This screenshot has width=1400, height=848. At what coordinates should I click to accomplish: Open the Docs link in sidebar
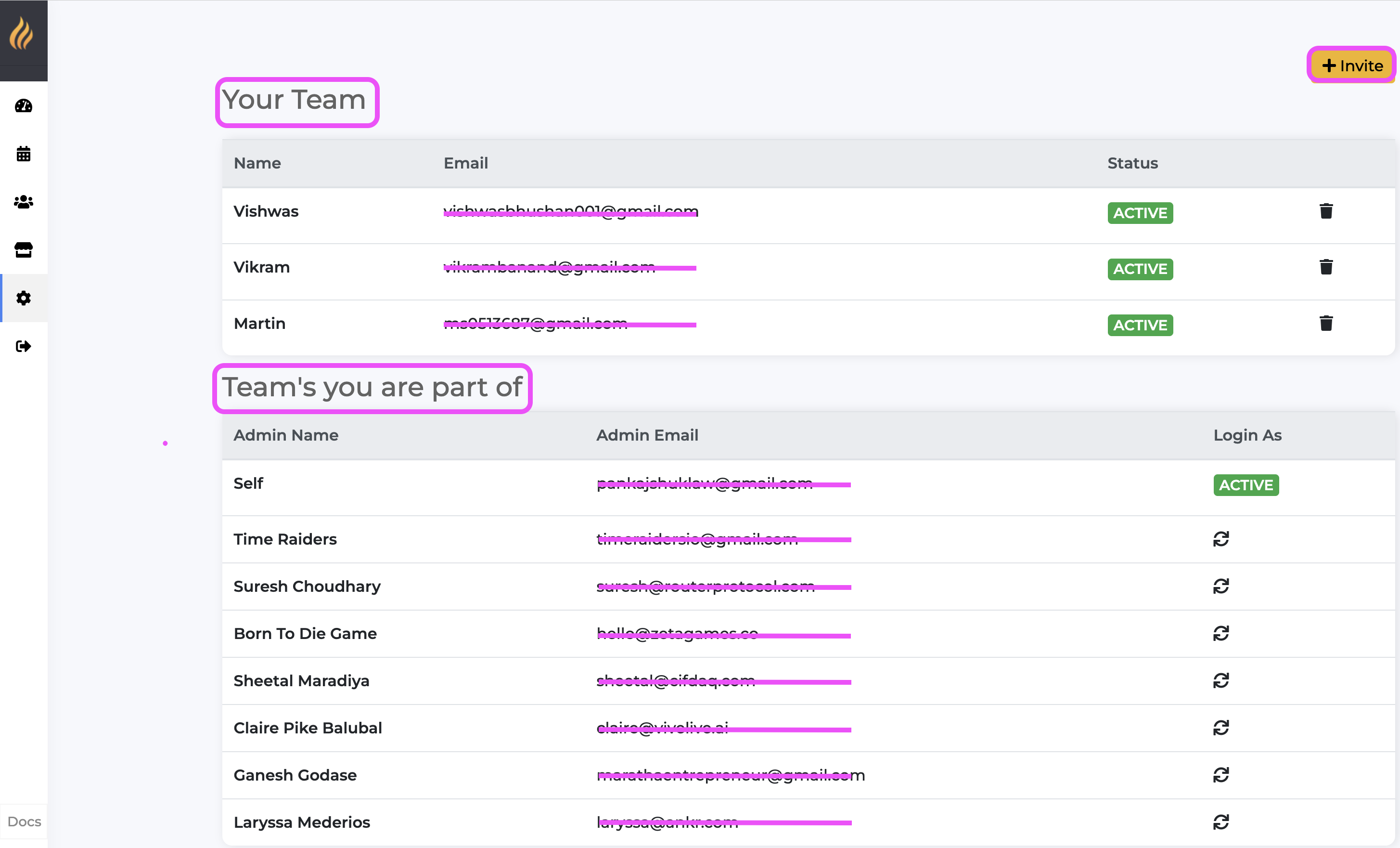(x=24, y=822)
